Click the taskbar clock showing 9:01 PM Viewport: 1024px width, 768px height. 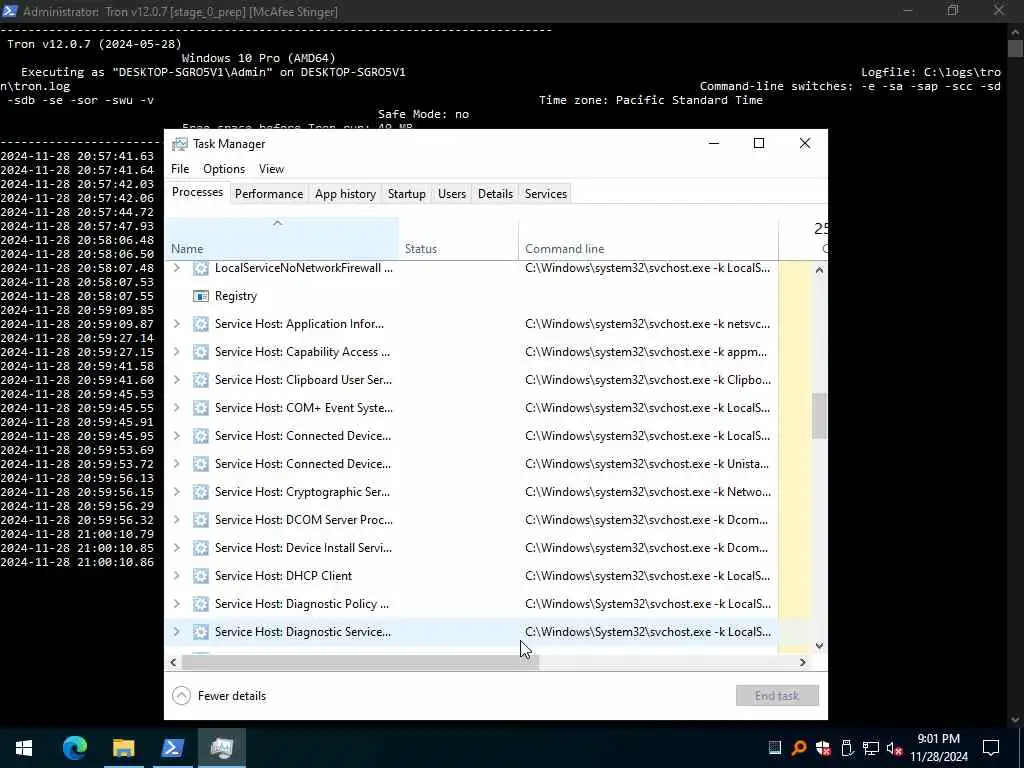click(939, 748)
